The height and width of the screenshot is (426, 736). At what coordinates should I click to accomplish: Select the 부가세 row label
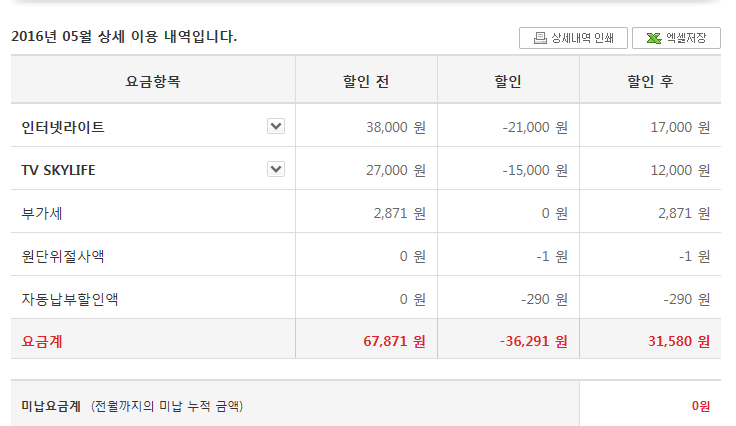point(41,213)
